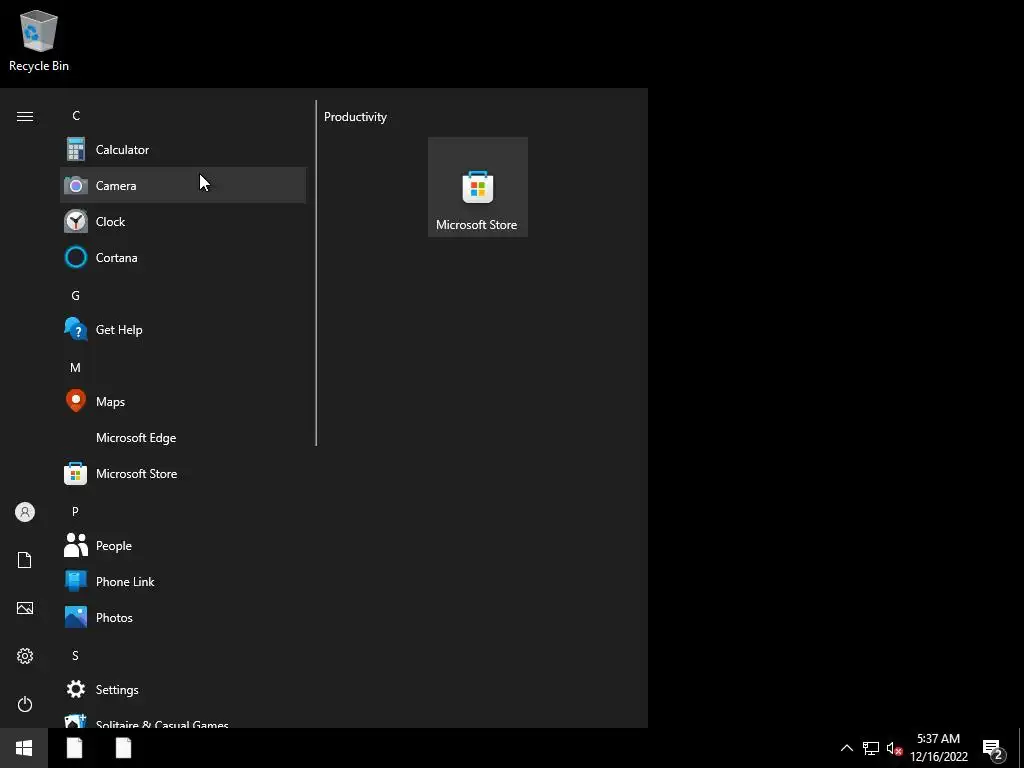Open the notification Action Center icon

tap(994, 748)
